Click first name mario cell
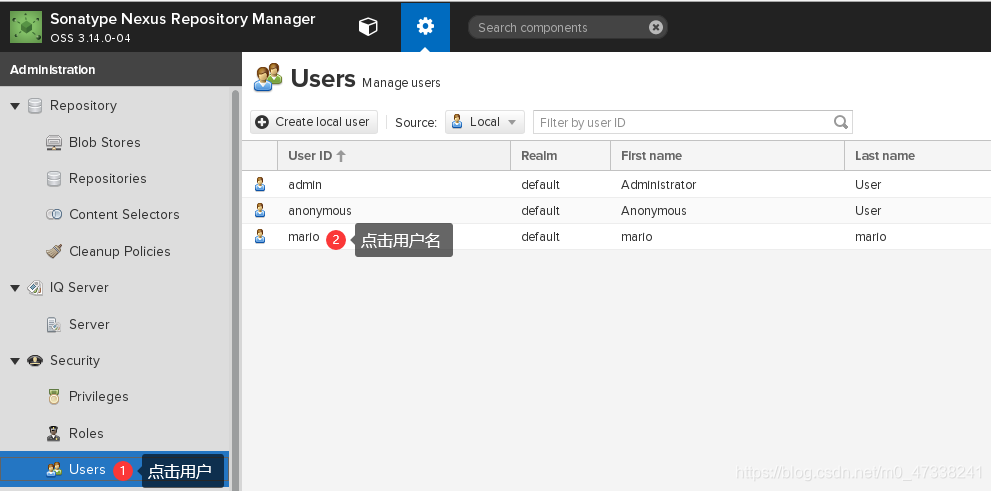 [636, 237]
